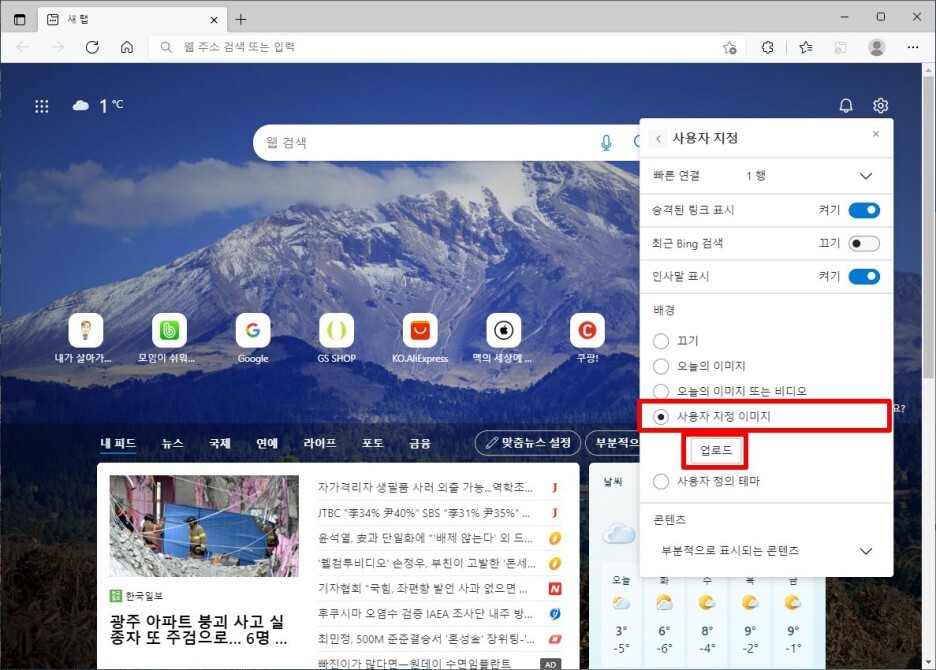Open the Extensions puzzle icon
Viewport: 936px width, 670px height.
(x=768, y=47)
